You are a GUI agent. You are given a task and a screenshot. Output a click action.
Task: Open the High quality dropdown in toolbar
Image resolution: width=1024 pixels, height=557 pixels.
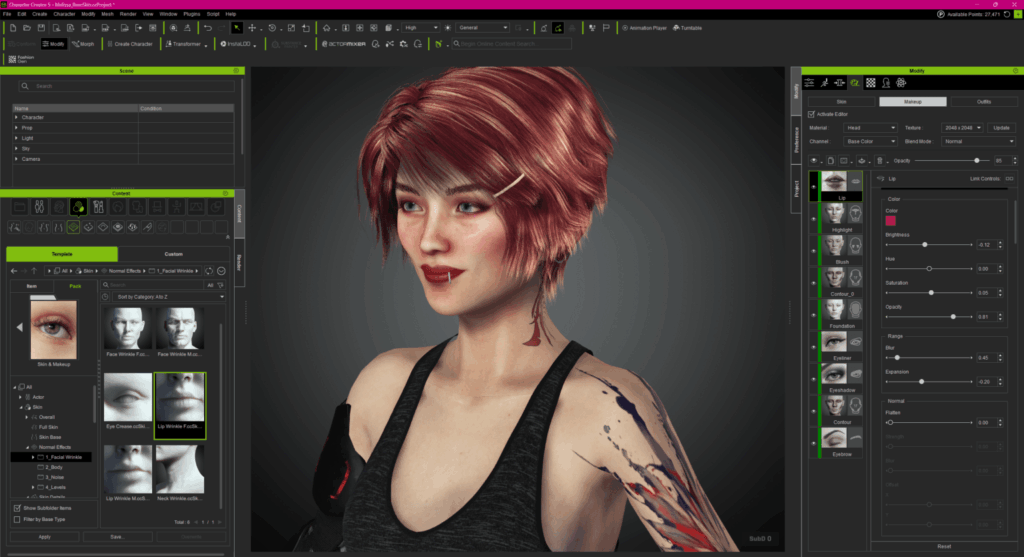420,28
